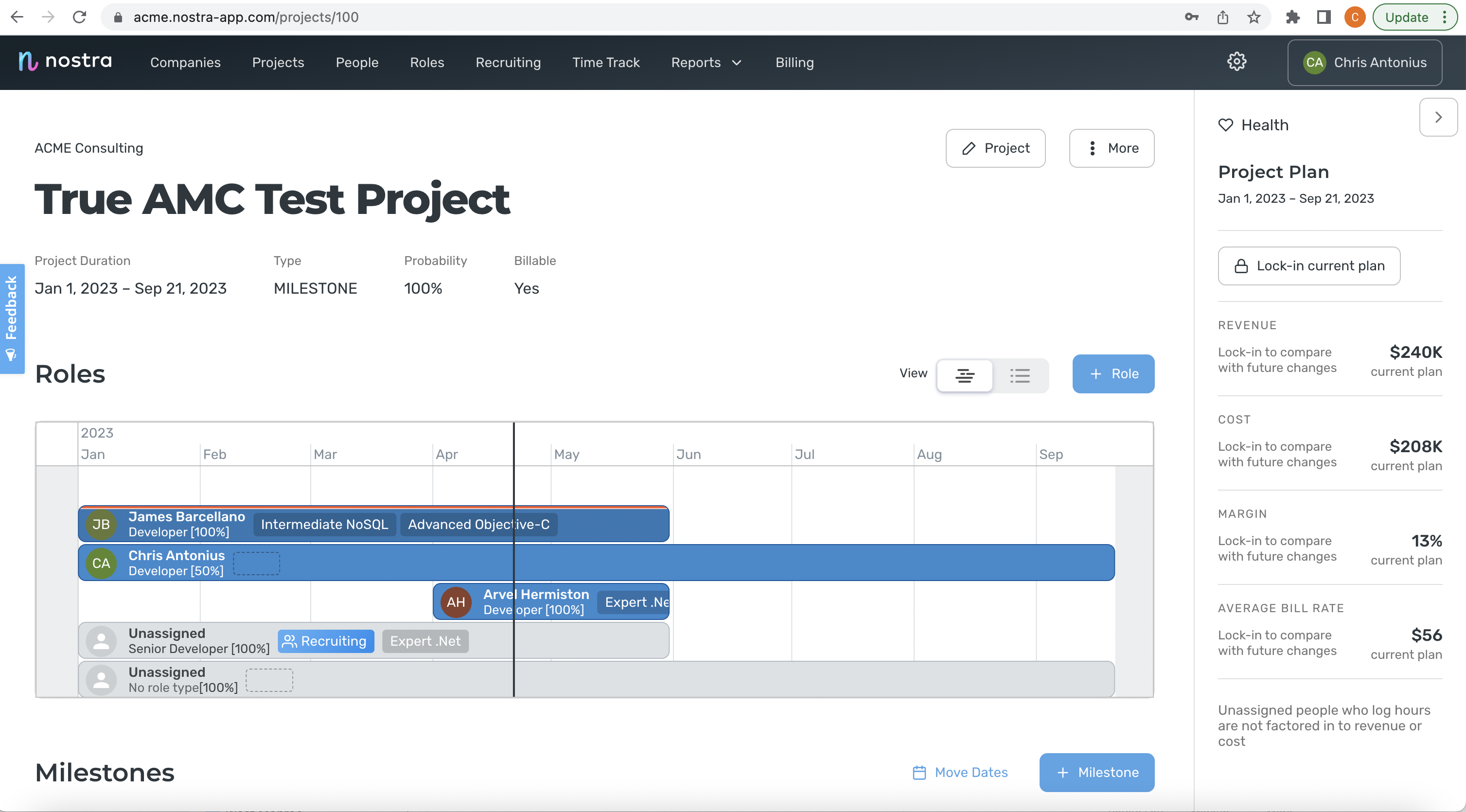
Task: Click the page share icon in address bar
Action: [x=1222, y=17]
